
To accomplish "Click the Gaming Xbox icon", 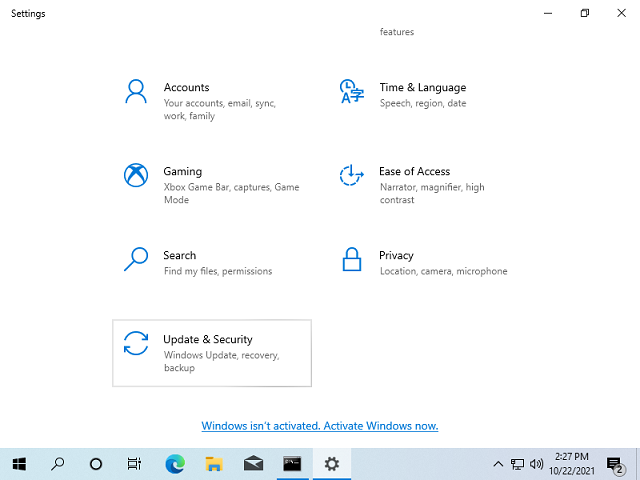I will [x=136, y=176].
